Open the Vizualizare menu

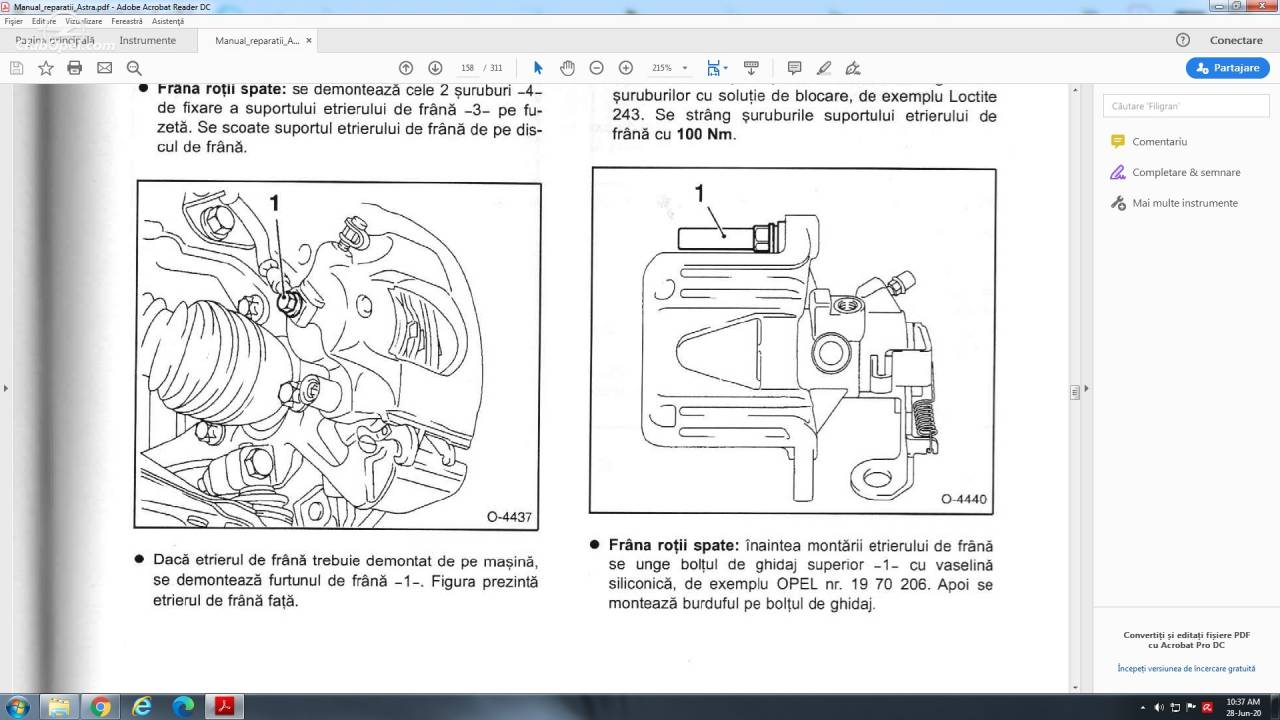point(84,21)
